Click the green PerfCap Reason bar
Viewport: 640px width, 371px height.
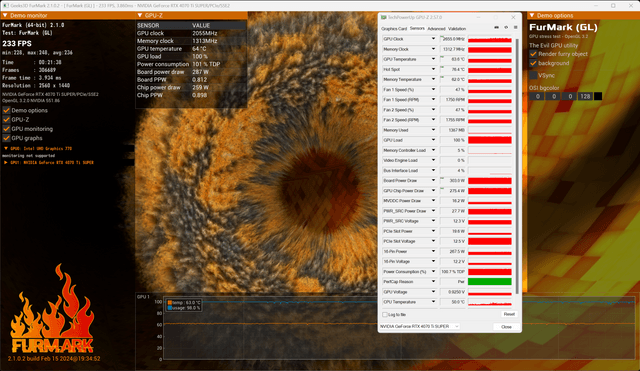(489, 282)
